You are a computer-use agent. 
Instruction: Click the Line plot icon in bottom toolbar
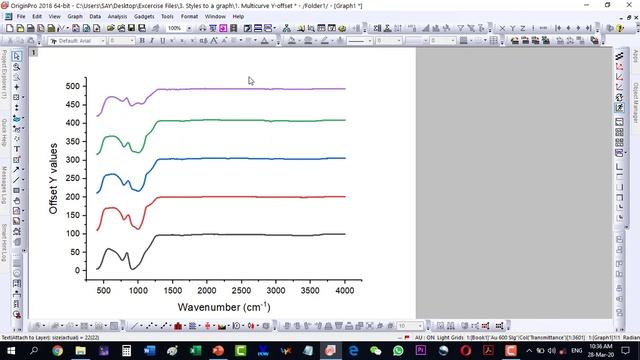pyautogui.click(x=134, y=326)
